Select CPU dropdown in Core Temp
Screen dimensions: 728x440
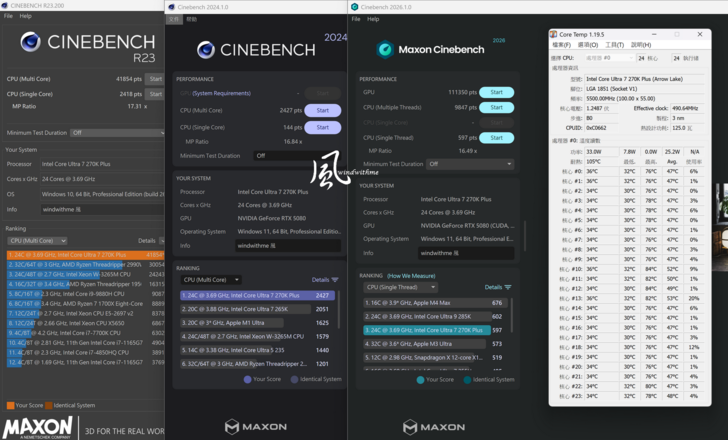pos(606,58)
